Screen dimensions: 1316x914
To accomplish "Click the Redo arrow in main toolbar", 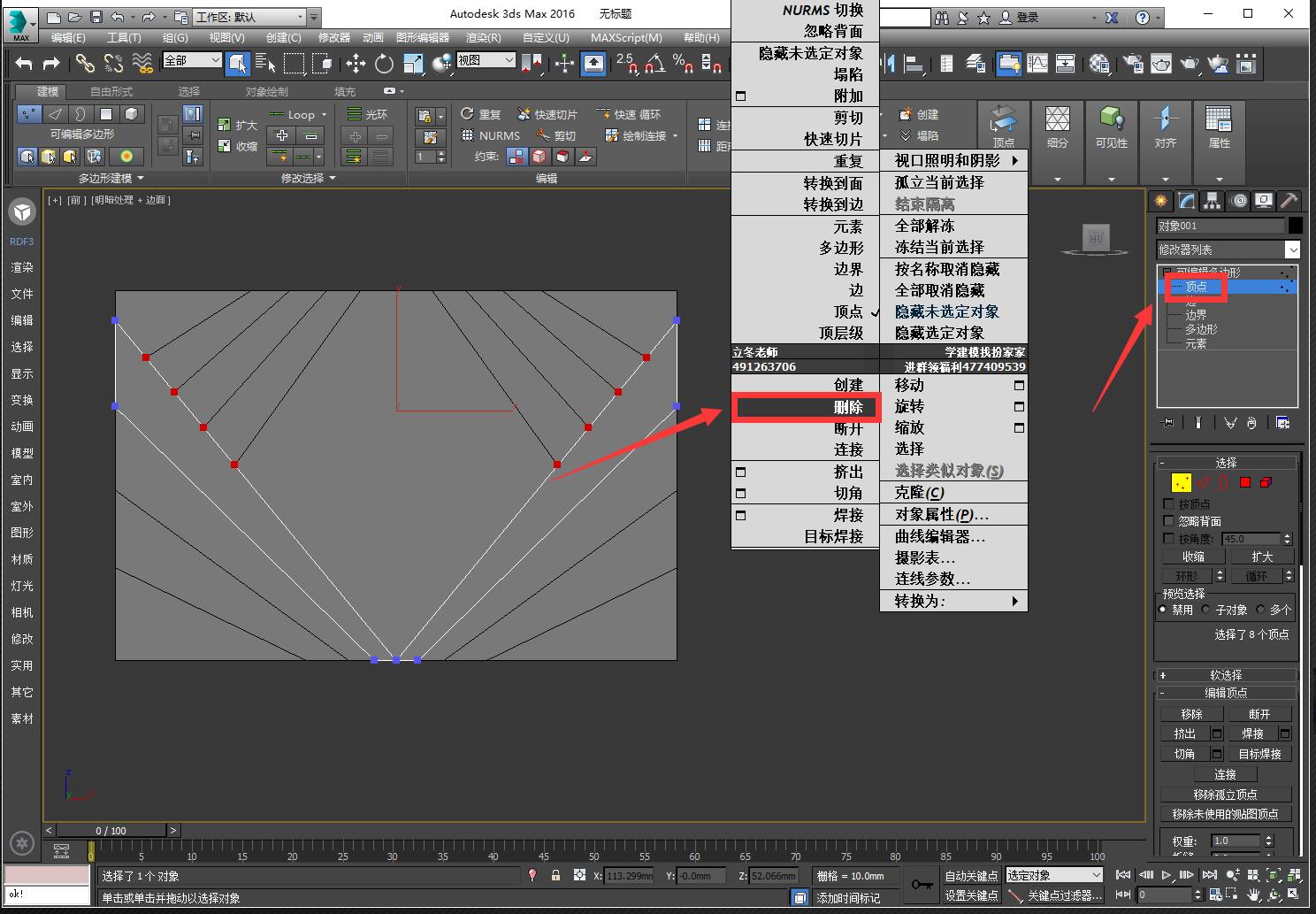I will coord(51,63).
